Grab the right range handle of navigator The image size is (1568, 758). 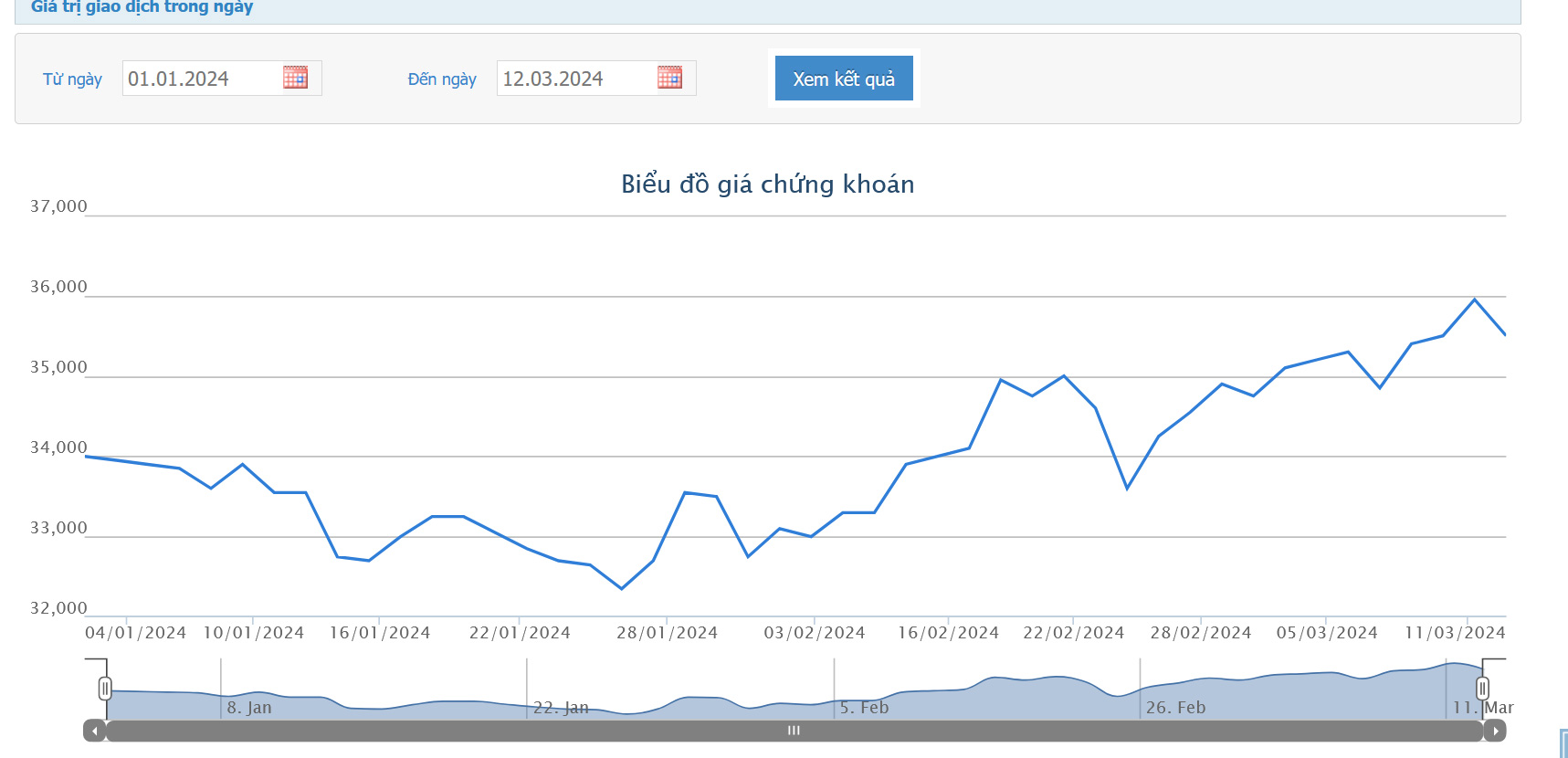[x=1482, y=689]
